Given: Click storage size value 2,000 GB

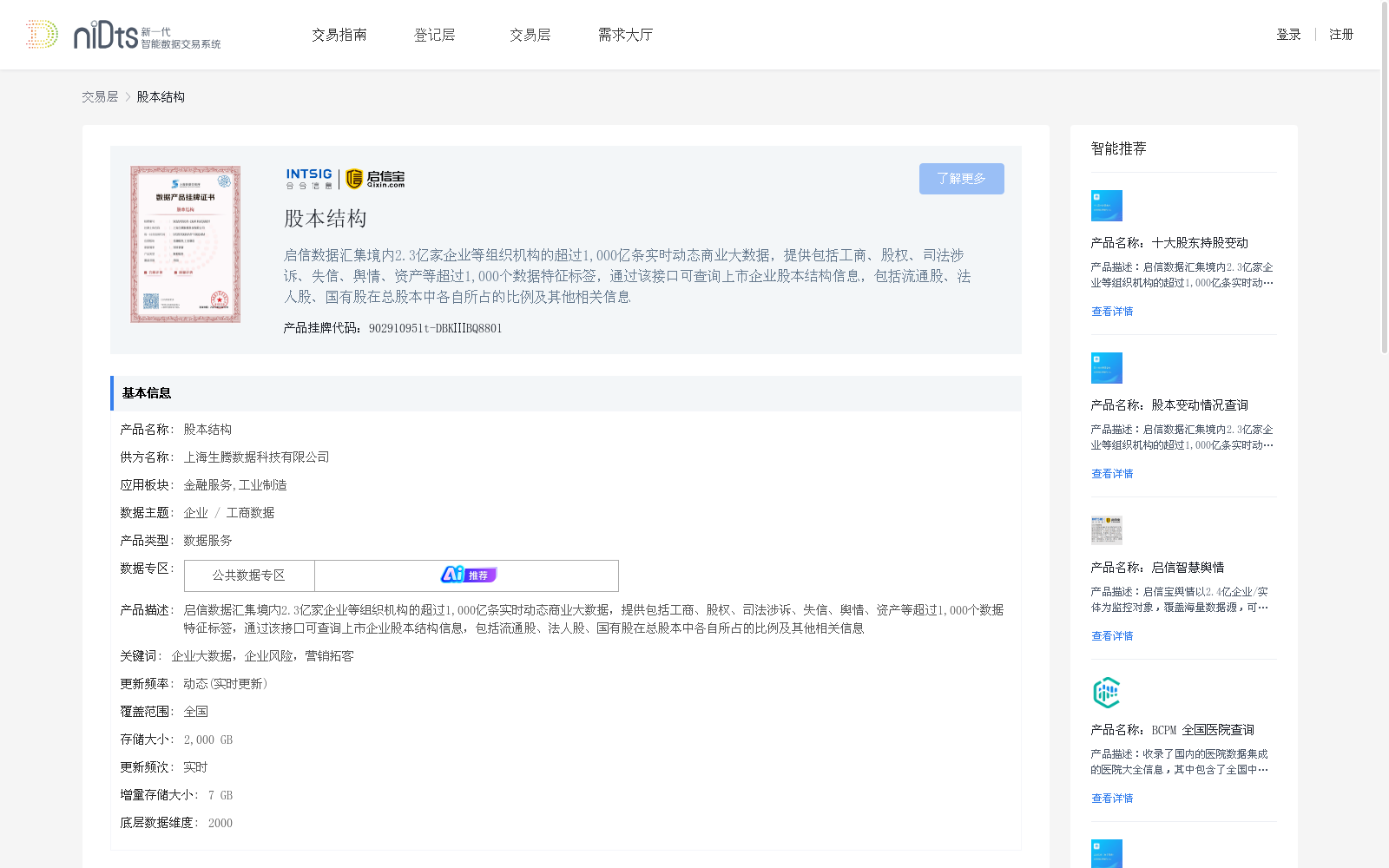Looking at the screenshot, I should (208, 740).
